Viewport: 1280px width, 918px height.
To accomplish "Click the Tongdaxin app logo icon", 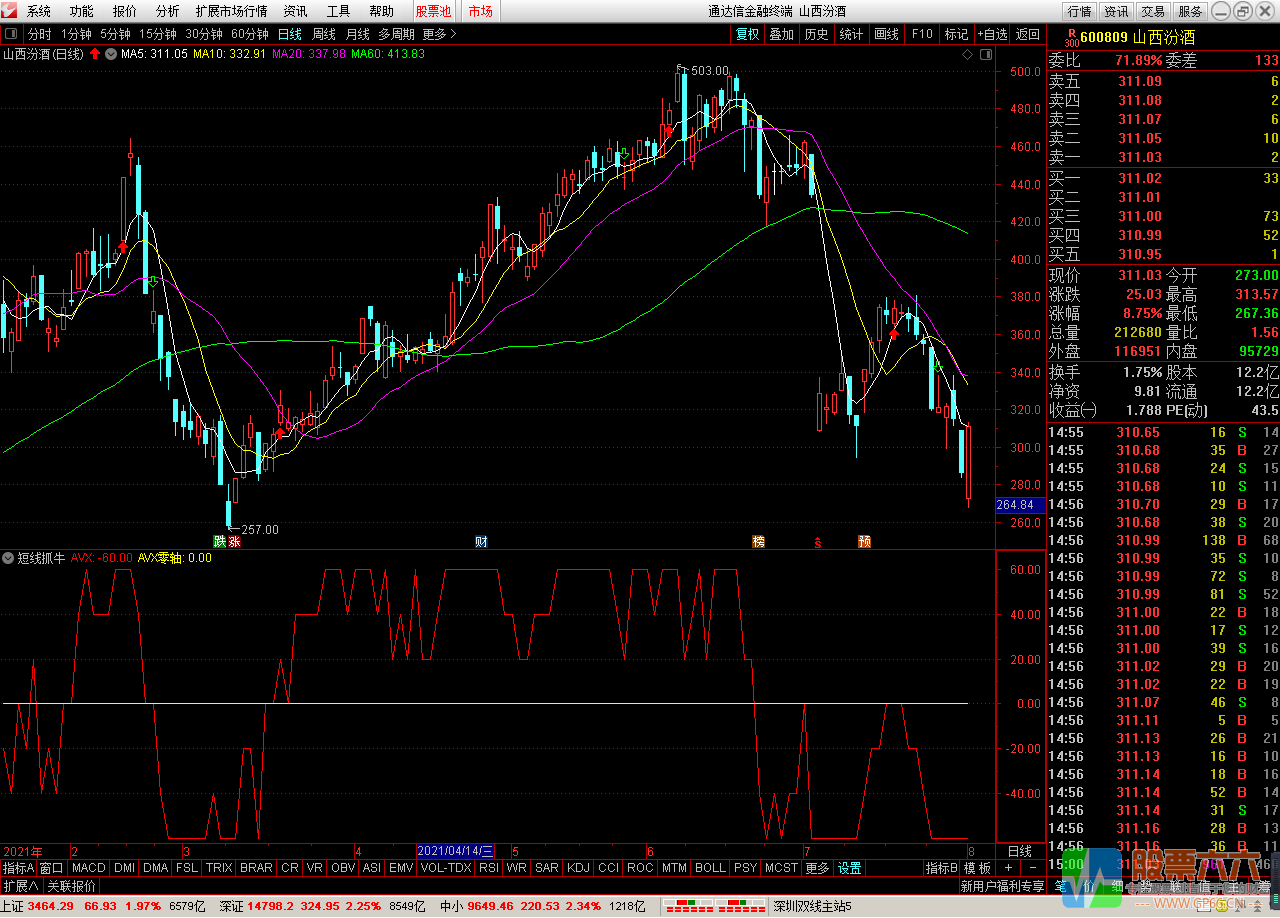I will pos(10,11).
